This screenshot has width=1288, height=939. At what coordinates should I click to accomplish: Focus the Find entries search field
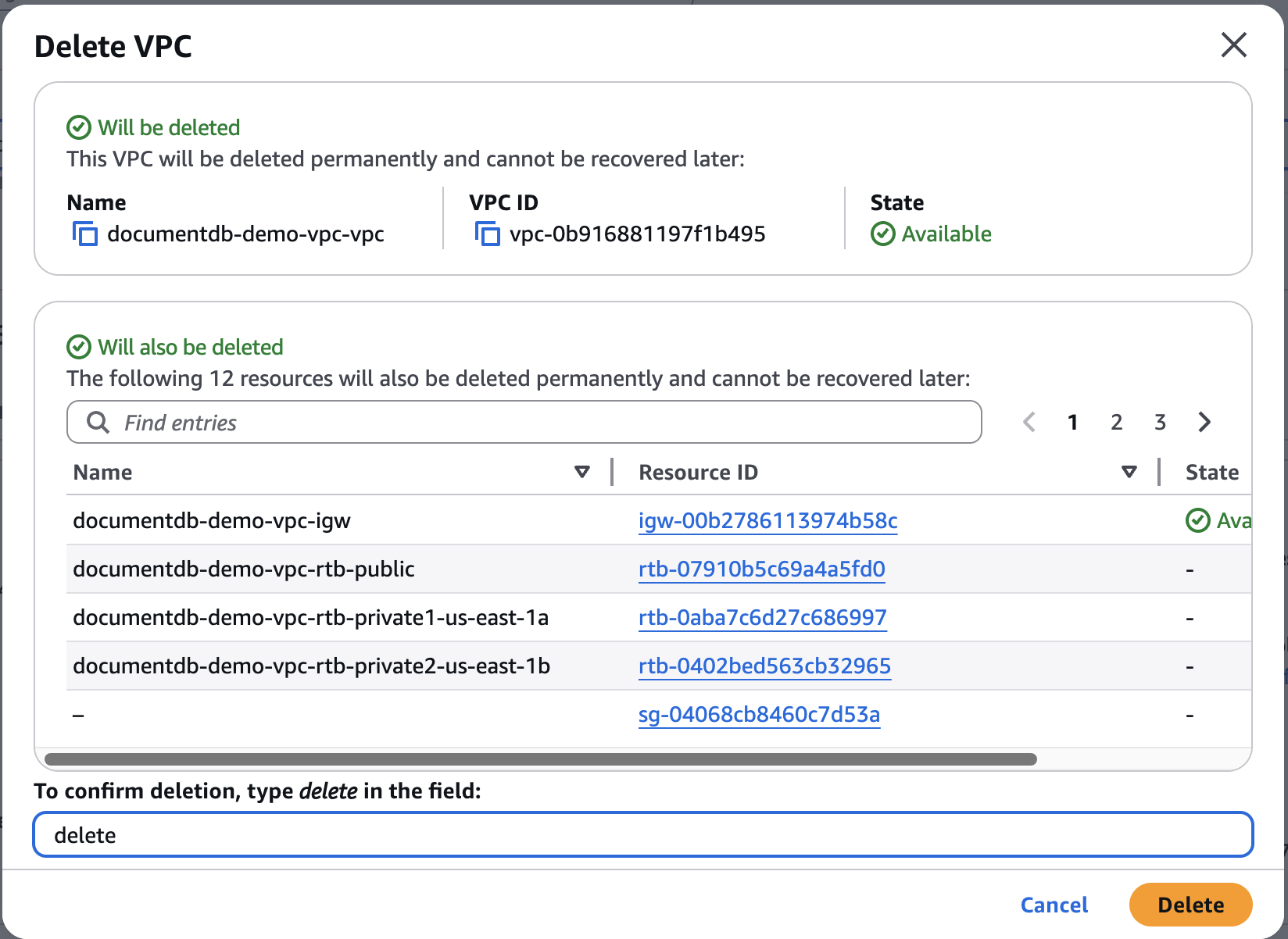click(x=524, y=423)
